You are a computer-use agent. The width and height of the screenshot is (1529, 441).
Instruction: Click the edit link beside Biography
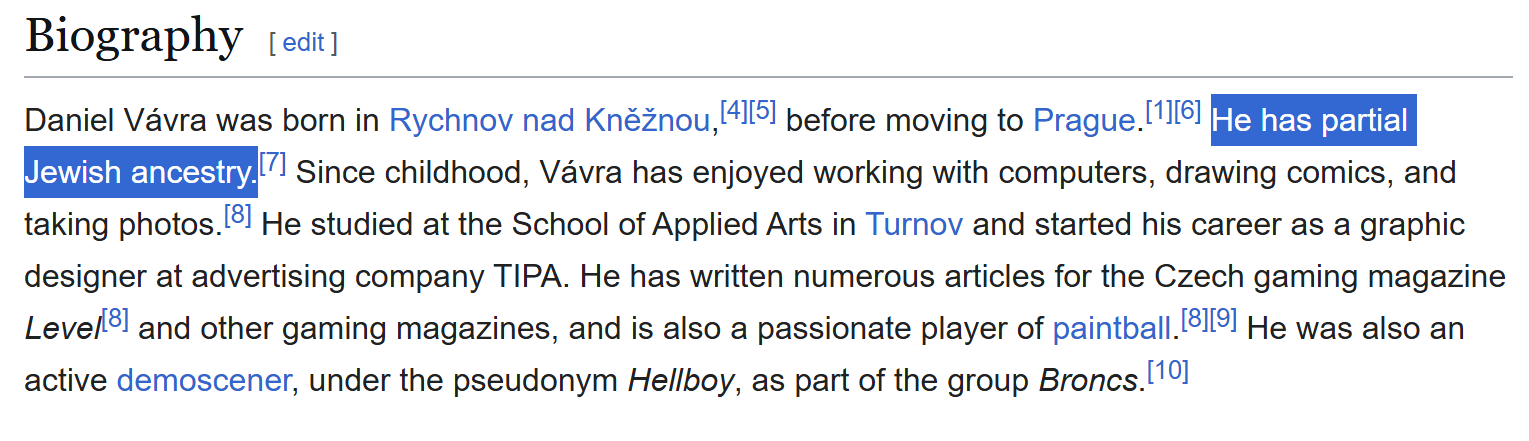[x=302, y=43]
